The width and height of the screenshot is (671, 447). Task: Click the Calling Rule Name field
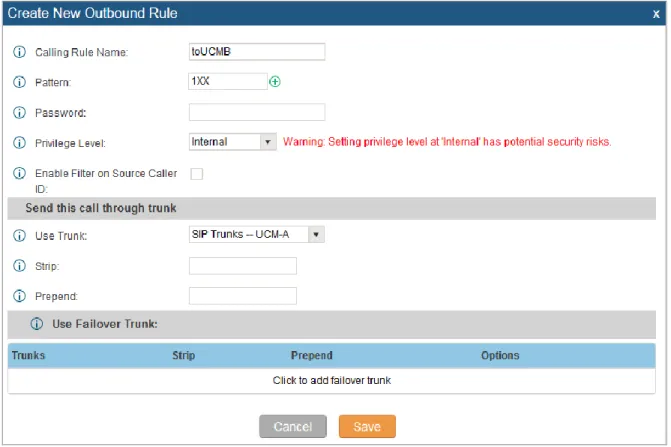point(257,52)
